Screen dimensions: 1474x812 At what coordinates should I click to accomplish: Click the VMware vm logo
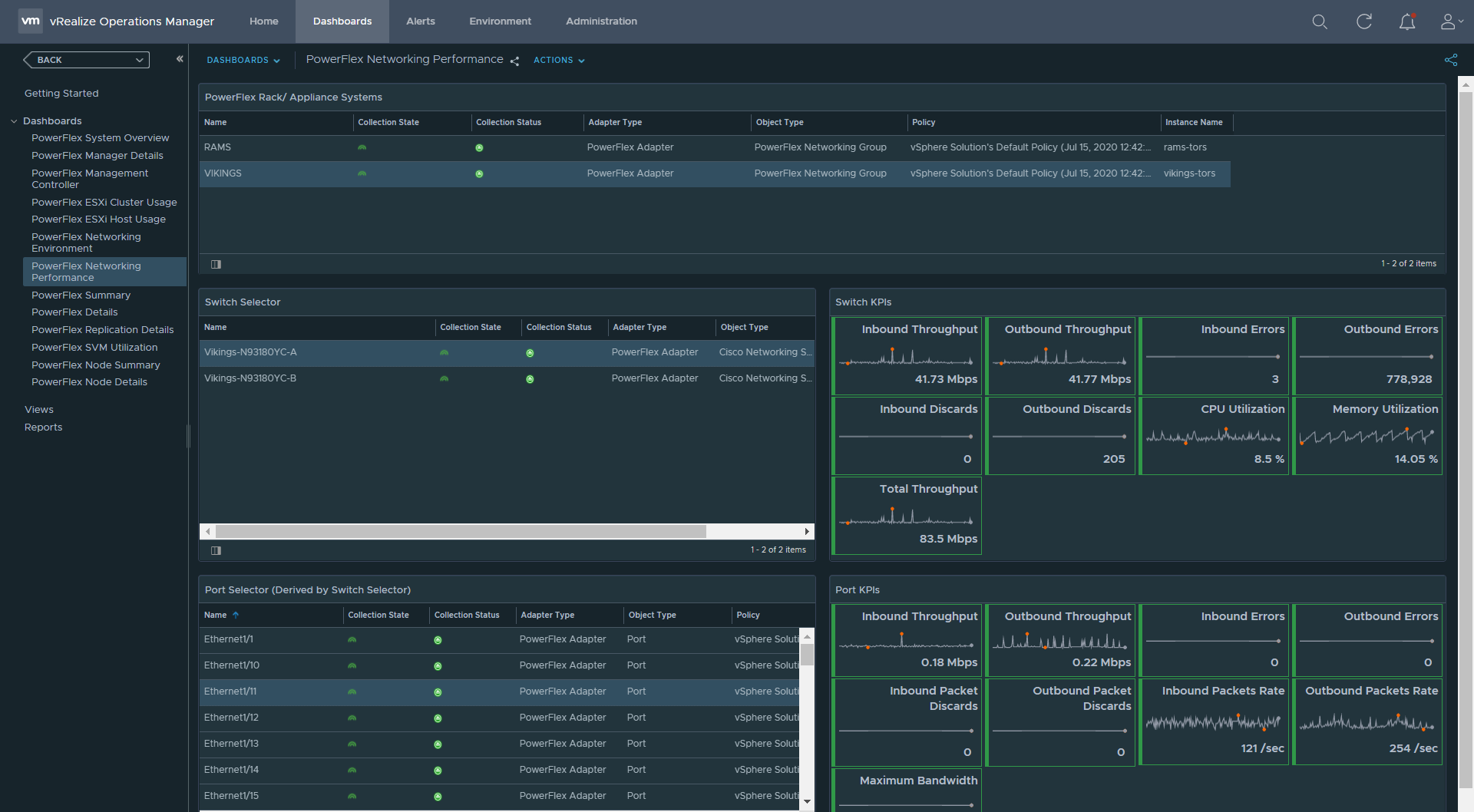tap(31, 21)
